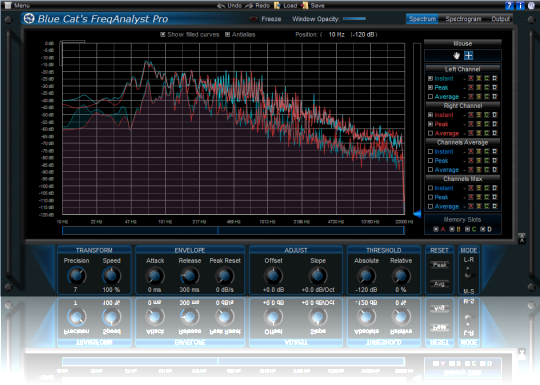
Task: Store Channels Average Average curve to slot A
Action: 471,170
